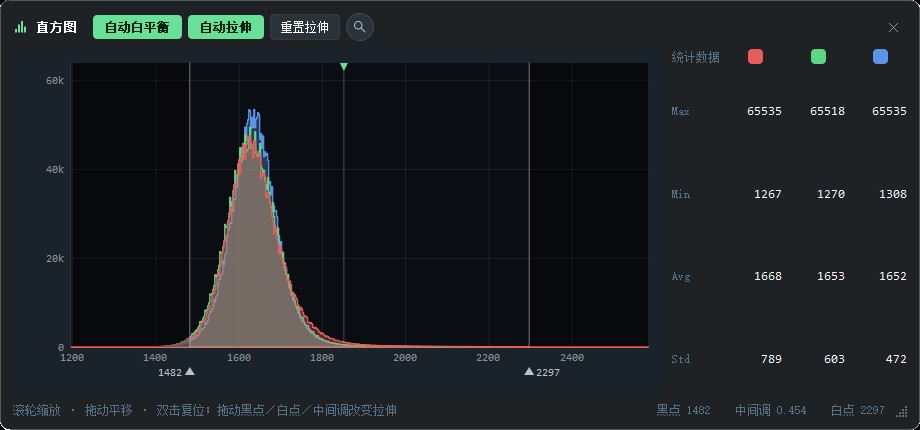
Task: Click the red Avg value 1668
Action: click(767, 276)
